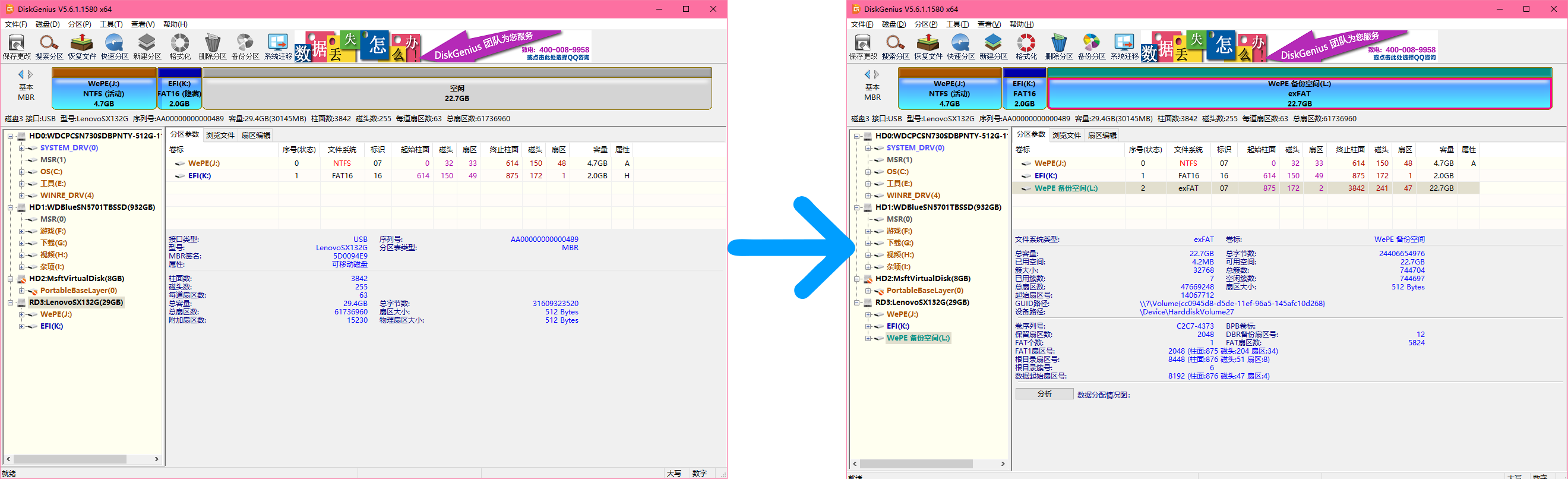Screen dimensions: 1568x479
Task: Click 删除分区 trash icon in right window
Action: click(1058, 46)
